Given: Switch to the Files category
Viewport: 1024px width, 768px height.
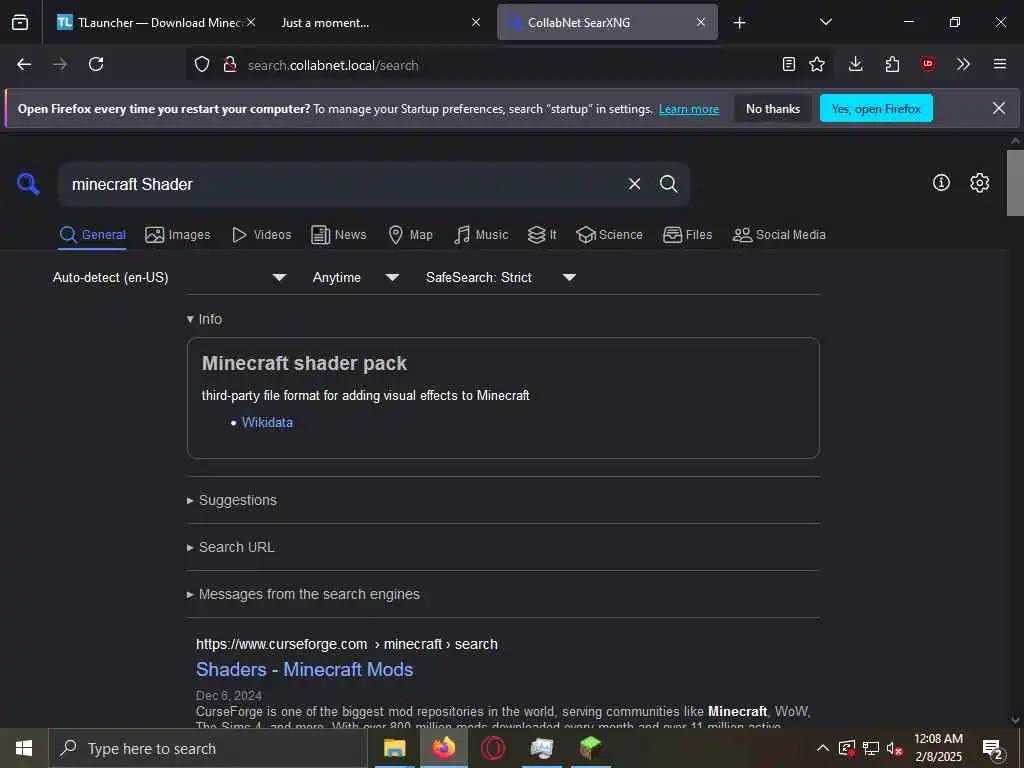Looking at the screenshot, I should [x=688, y=235].
